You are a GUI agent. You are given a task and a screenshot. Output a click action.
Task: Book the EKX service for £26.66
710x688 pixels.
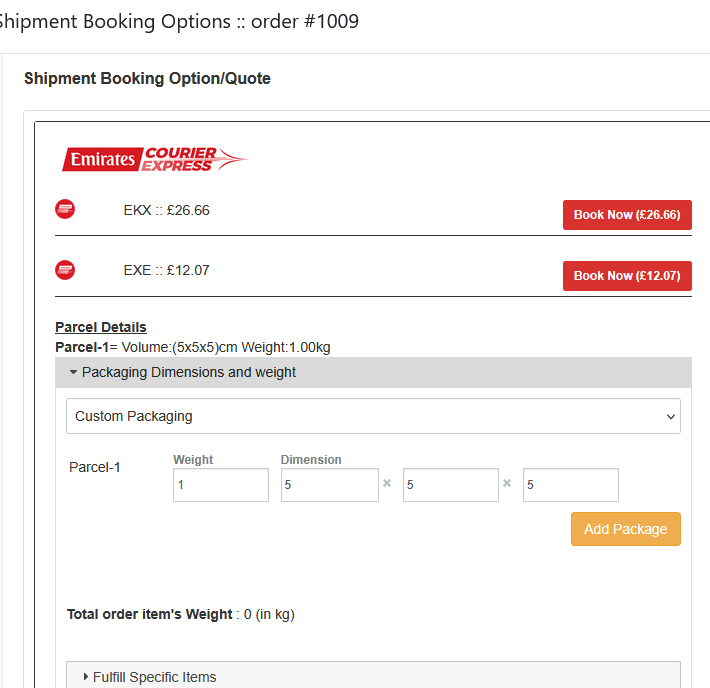(x=627, y=215)
